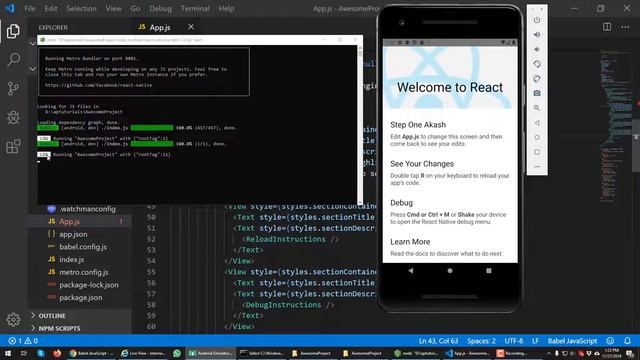Open the Explorer view in activity bar

tap(13, 31)
